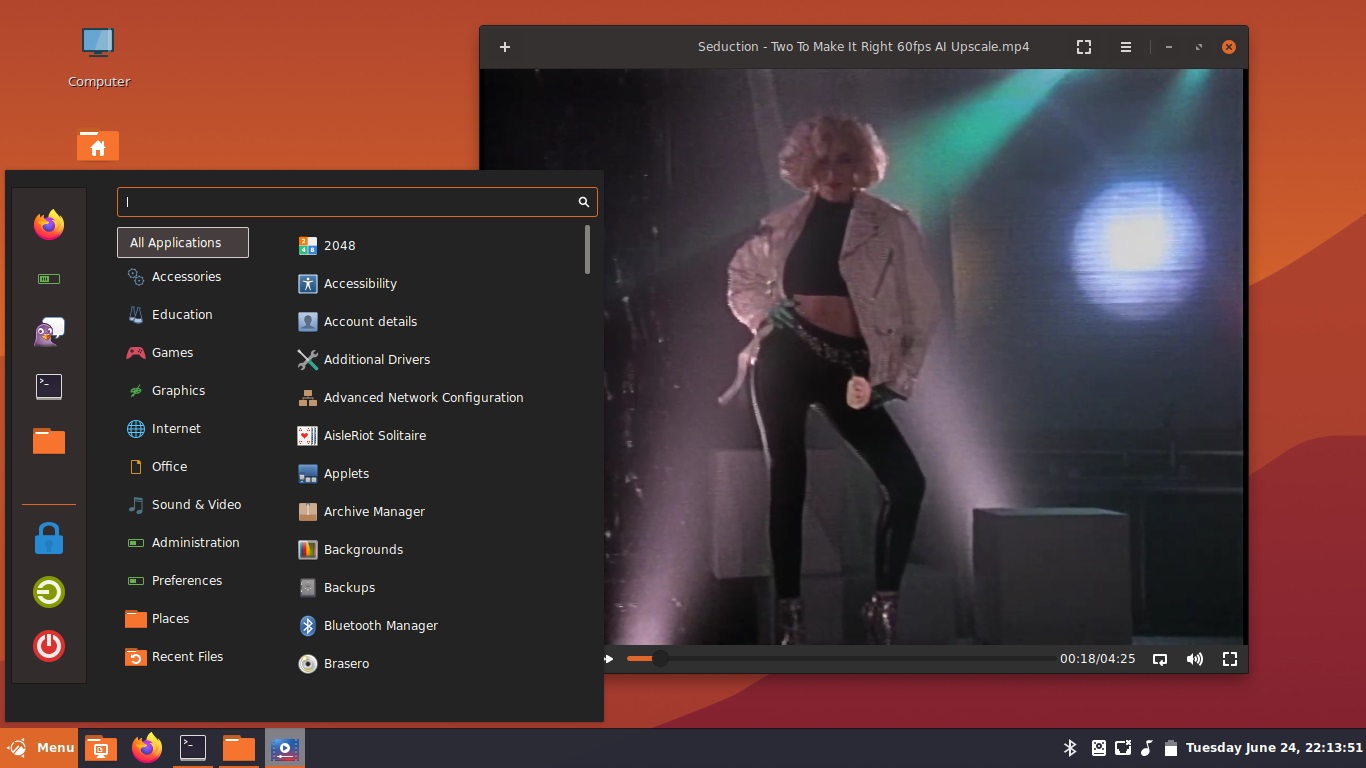Open Firefox from taskbar

147,748
